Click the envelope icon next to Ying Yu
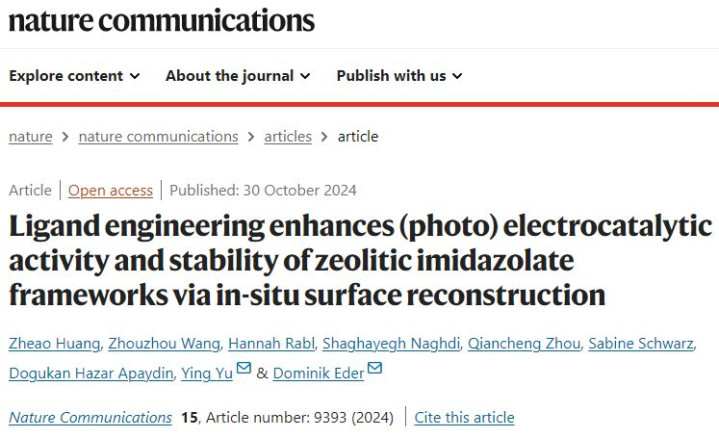Image resolution: width=719 pixels, height=438 pixels. point(244,370)
